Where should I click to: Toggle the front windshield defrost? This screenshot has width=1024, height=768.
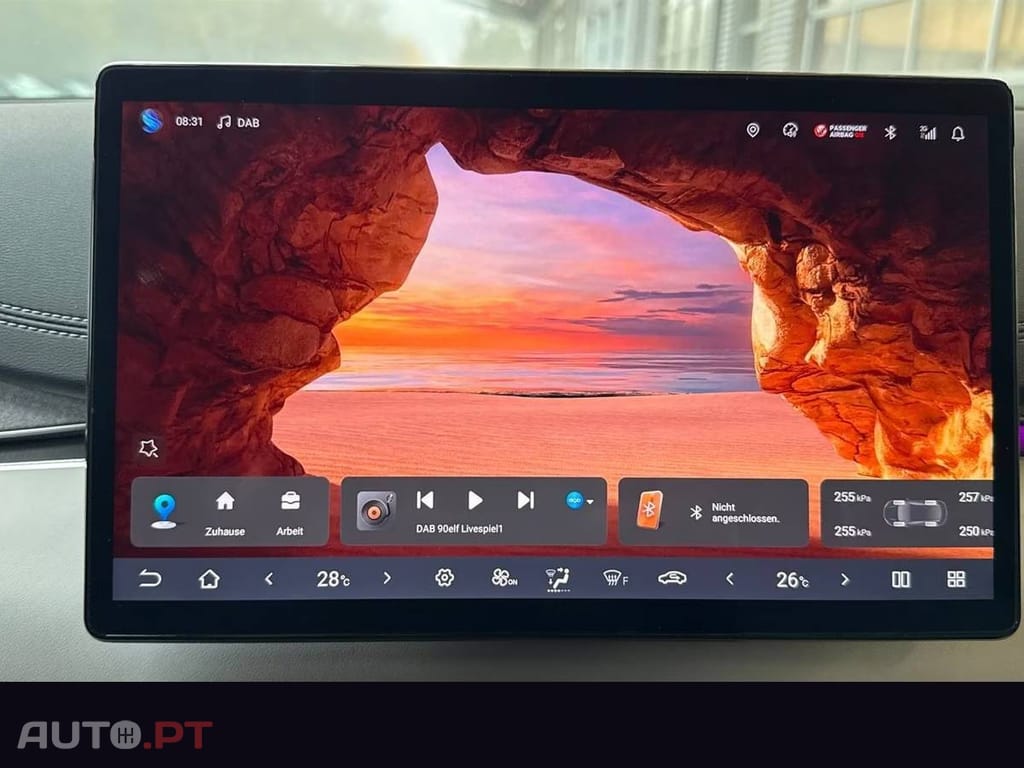click(x=615, y=578)
